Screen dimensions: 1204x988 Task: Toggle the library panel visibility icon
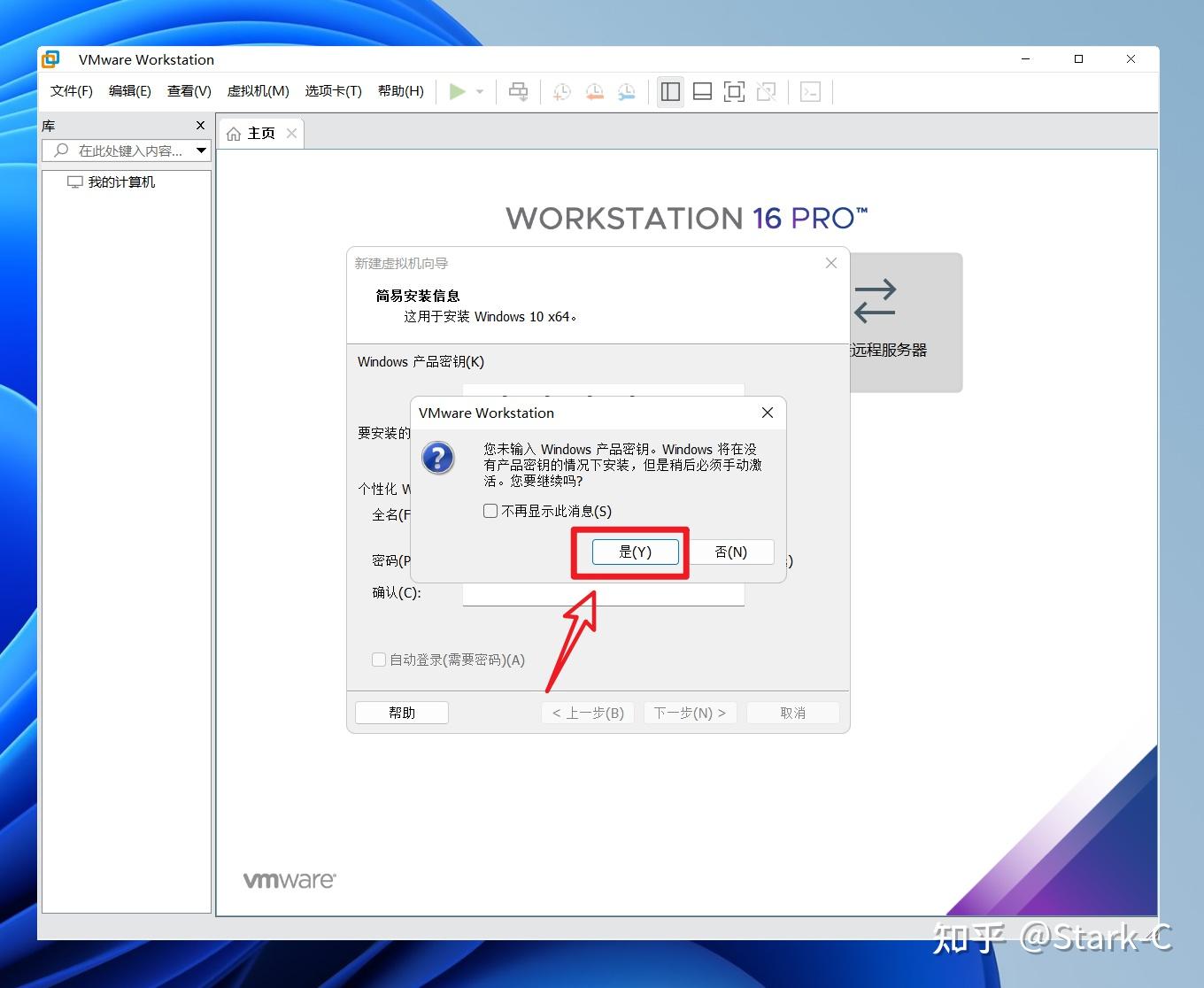[x=670, y=91]
